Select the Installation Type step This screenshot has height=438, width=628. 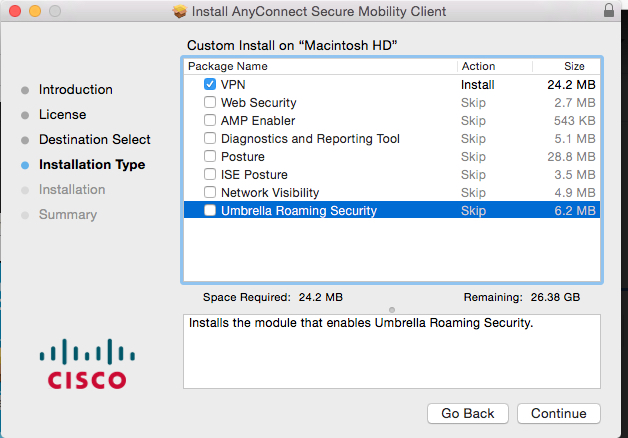(92, 165)
